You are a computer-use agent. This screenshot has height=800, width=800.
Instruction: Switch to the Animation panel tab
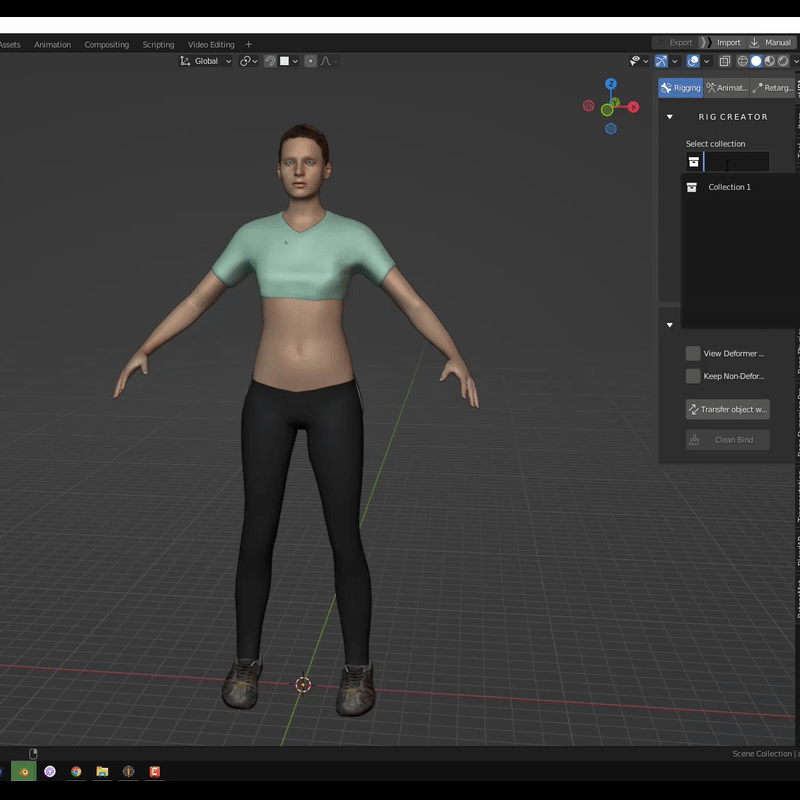[727, 88]
